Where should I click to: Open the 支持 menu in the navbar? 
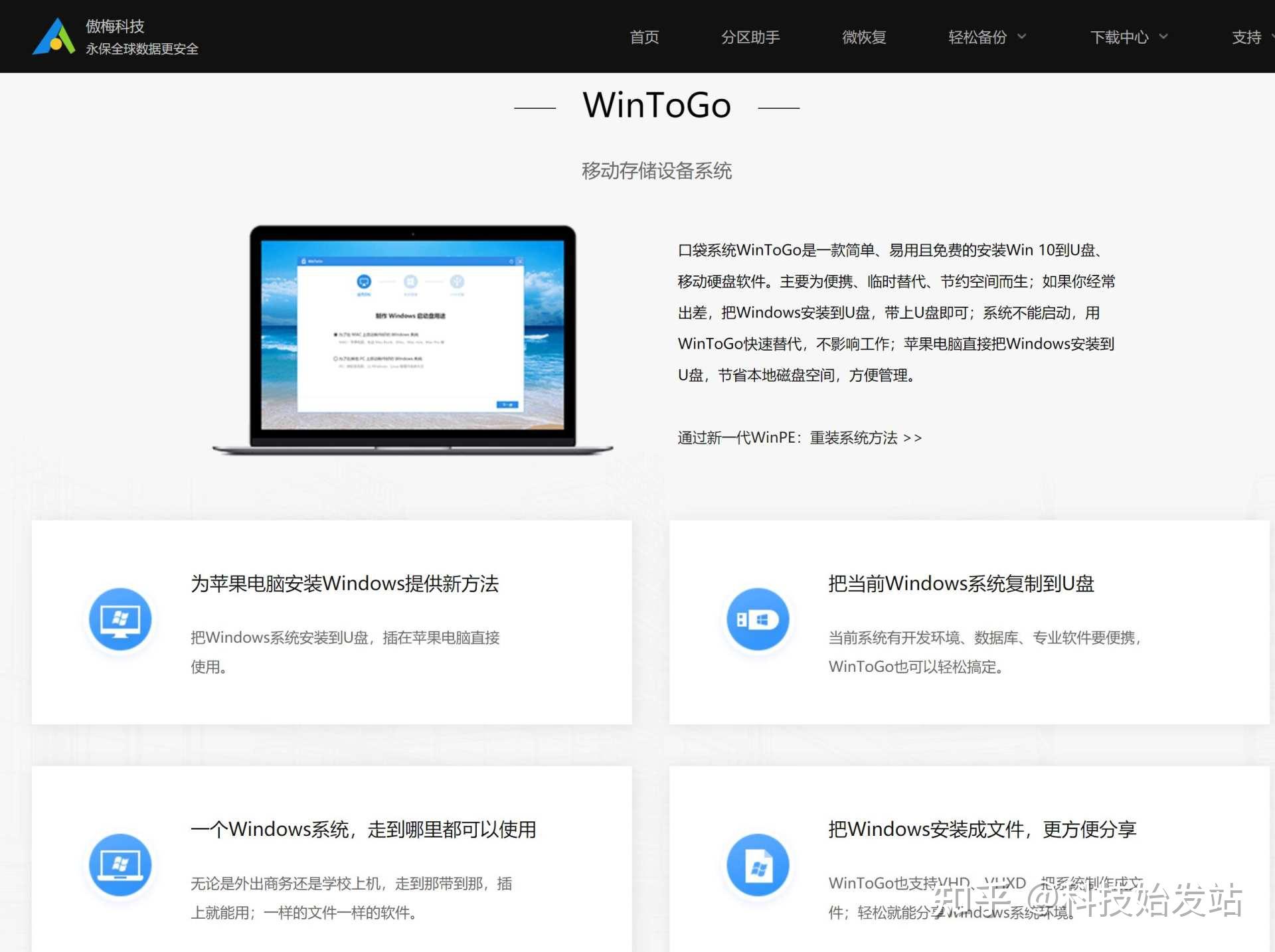(x=1246, y=37)
